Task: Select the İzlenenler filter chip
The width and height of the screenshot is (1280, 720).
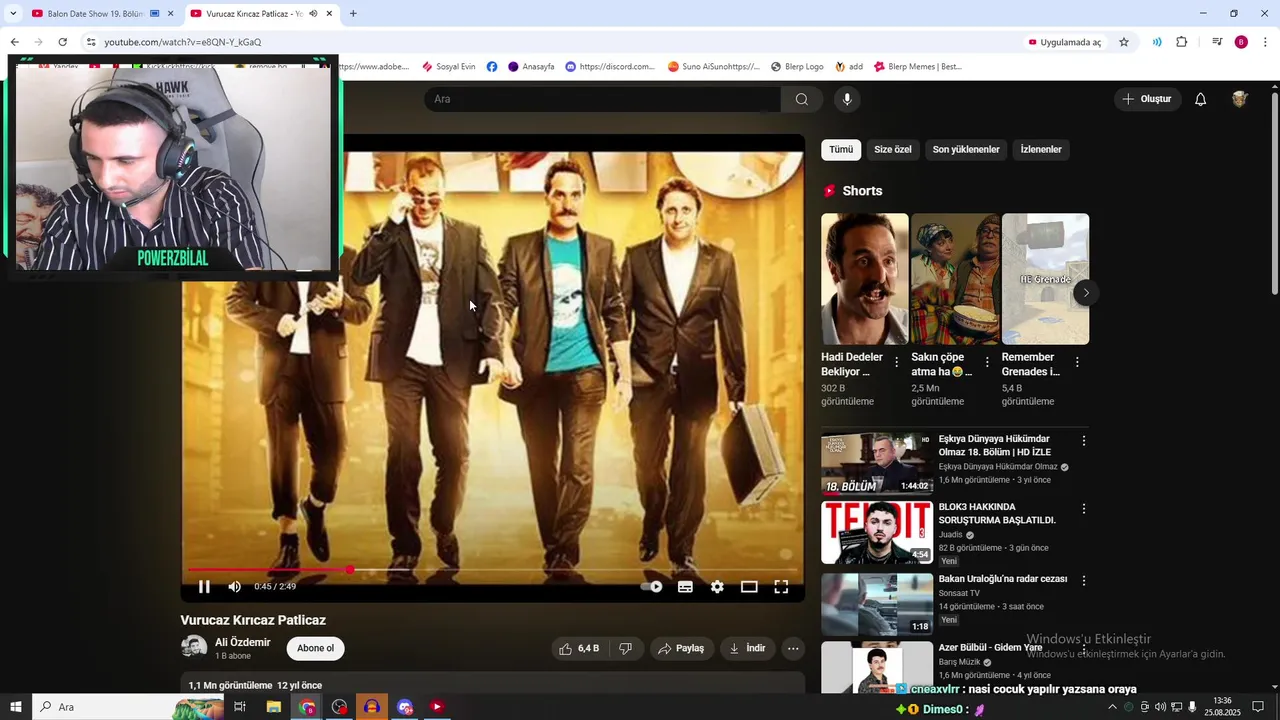Action: point(1041,149)
